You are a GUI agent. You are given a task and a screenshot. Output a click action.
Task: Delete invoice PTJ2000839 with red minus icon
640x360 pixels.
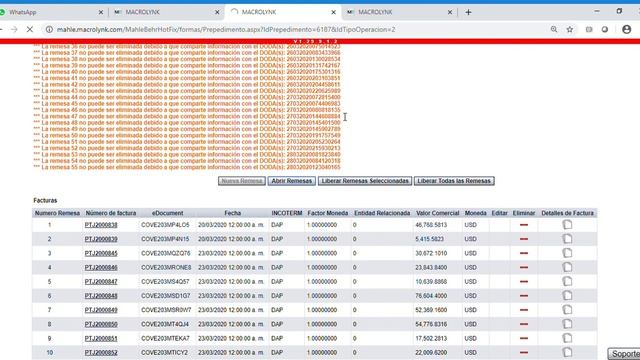click(524, 239)
